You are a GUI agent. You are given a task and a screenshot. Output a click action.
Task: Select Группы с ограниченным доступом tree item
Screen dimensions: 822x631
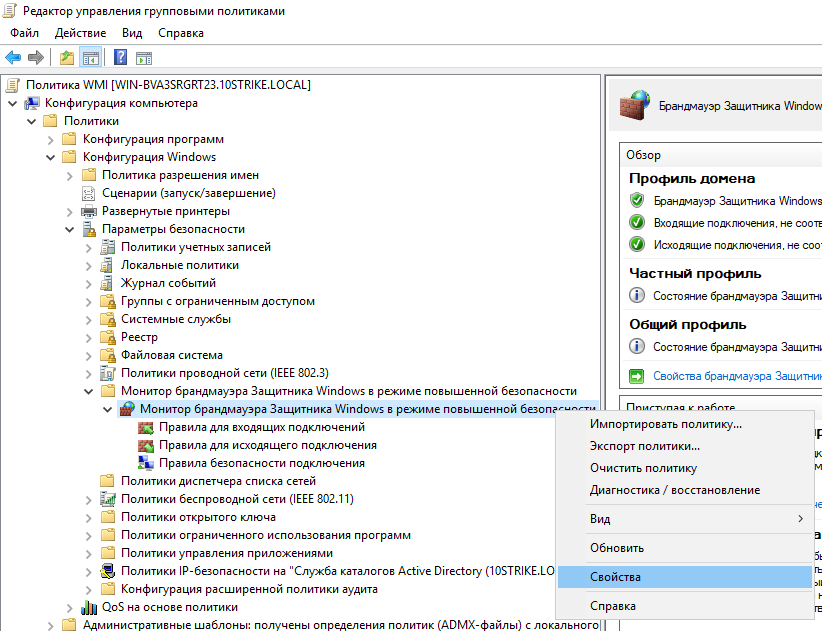pyautogui.click(x=218, y=301)
